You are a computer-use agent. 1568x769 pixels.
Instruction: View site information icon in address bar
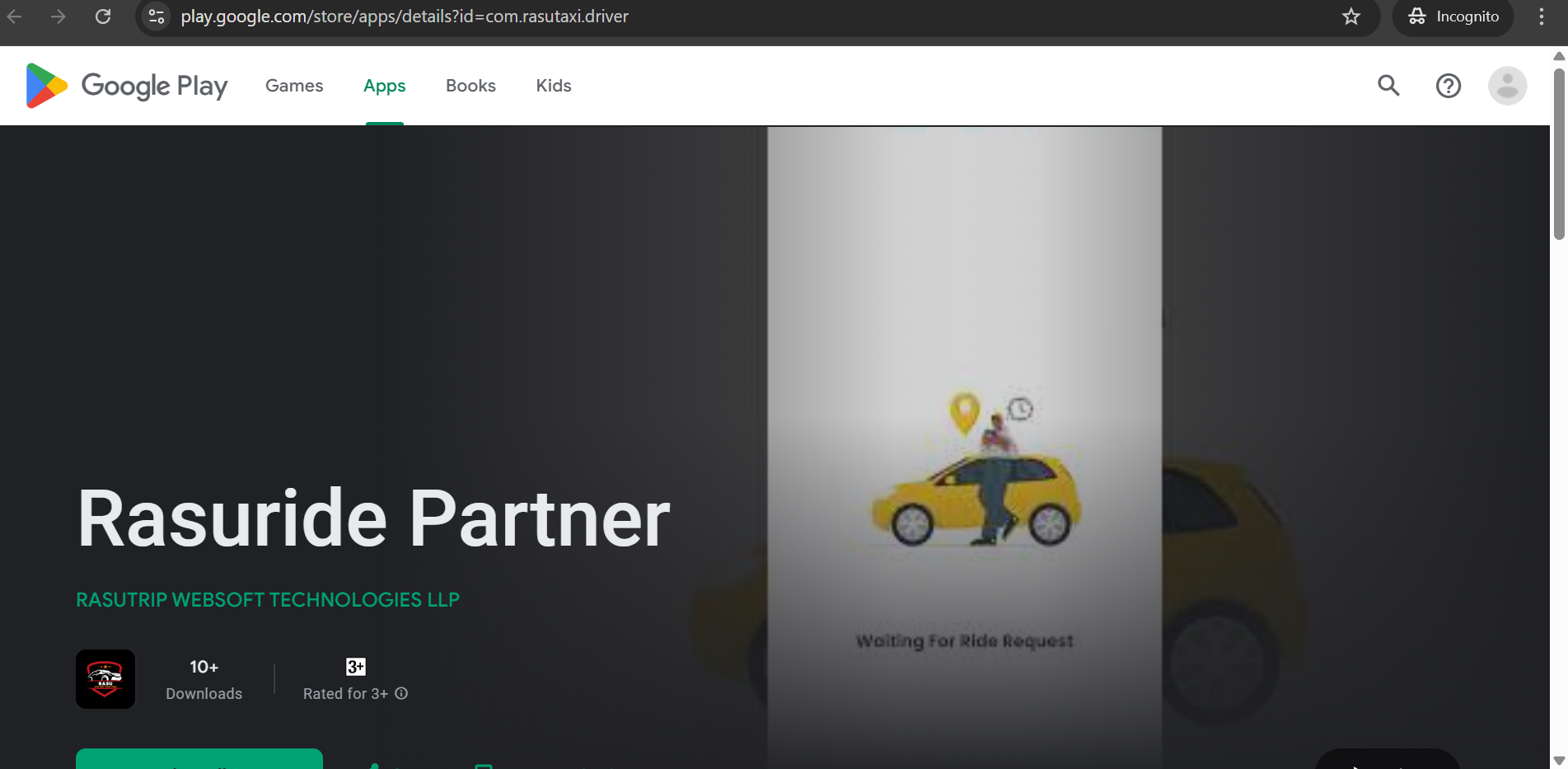[x=157, y=16]
